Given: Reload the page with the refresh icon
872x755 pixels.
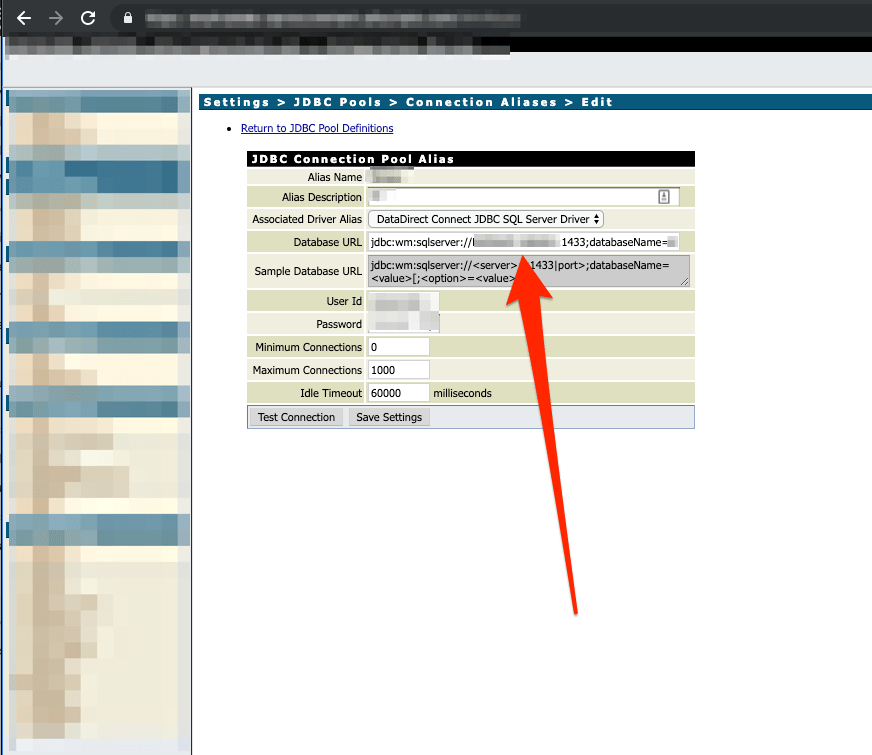Looking at the screenshot, I should pos(88,18).
